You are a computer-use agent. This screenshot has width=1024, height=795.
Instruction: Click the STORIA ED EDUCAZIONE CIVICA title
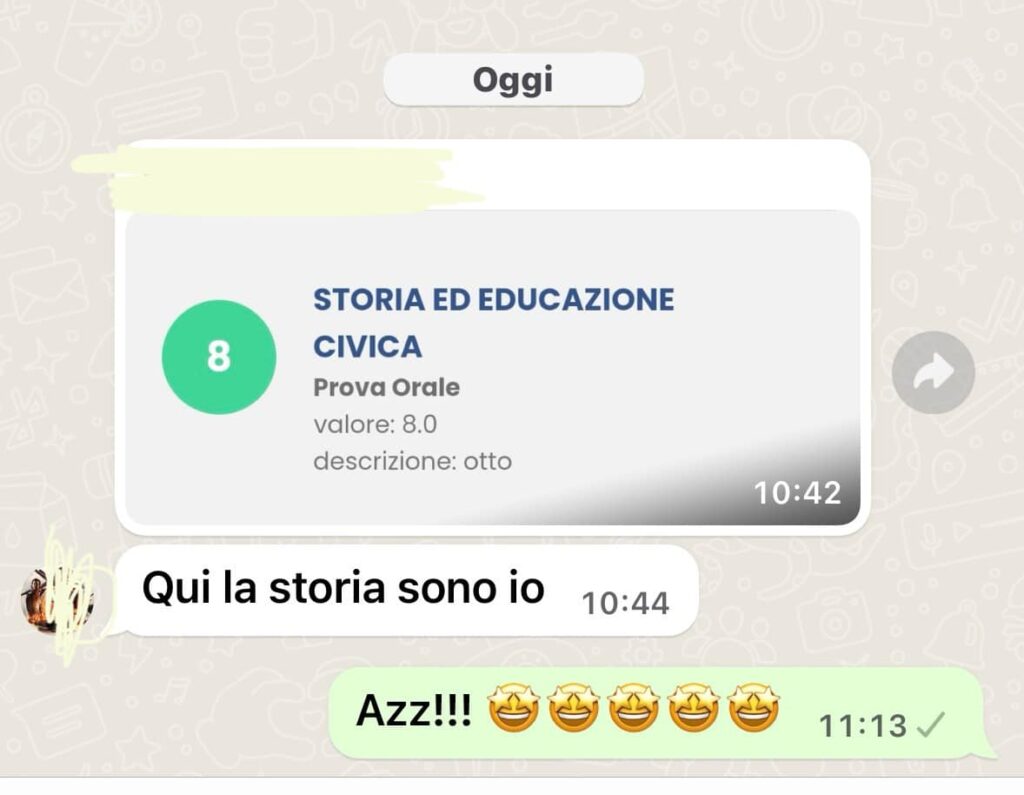(x=494, y=323)
